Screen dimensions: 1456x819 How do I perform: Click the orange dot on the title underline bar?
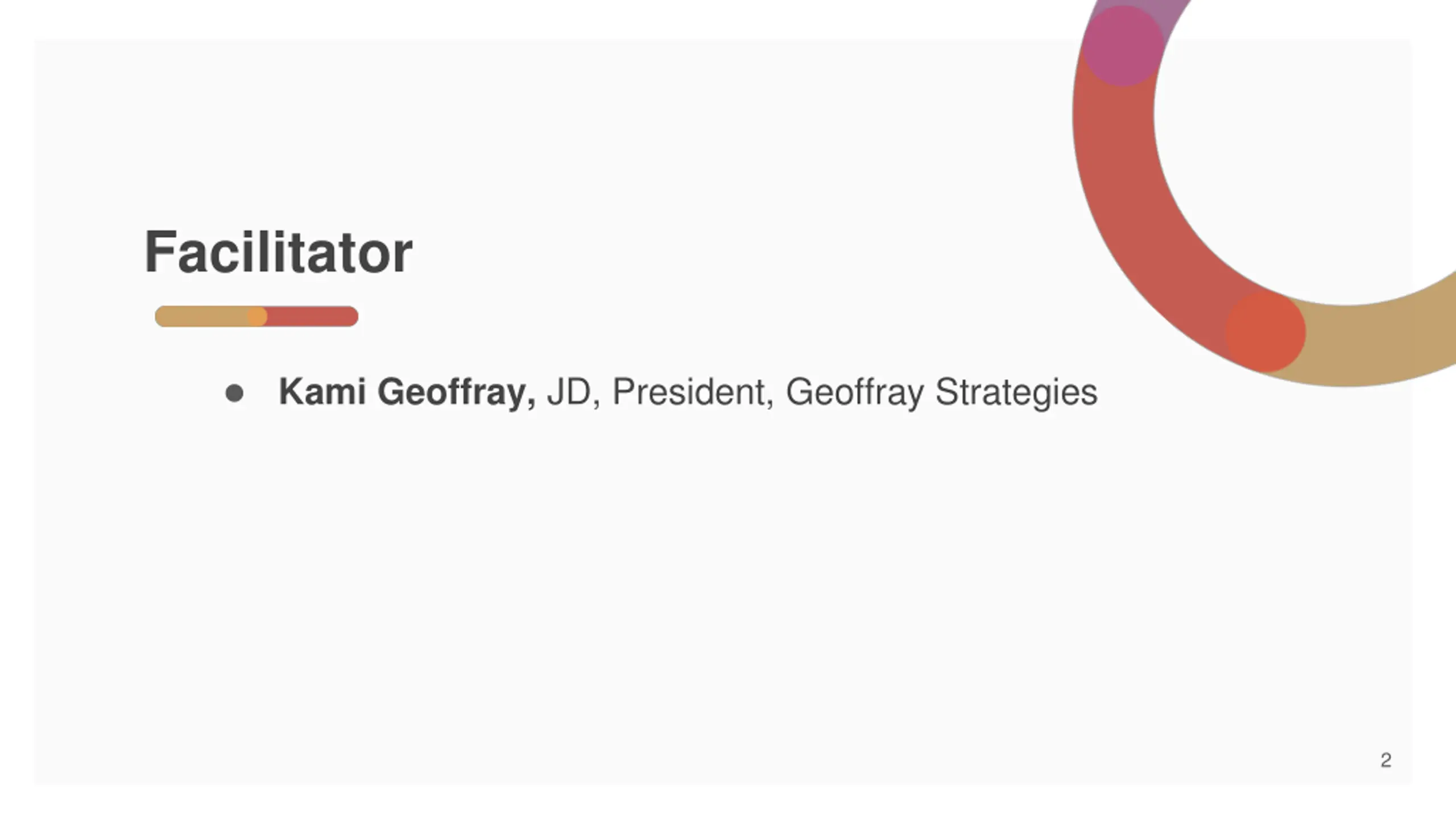click(x=257, y=316)
